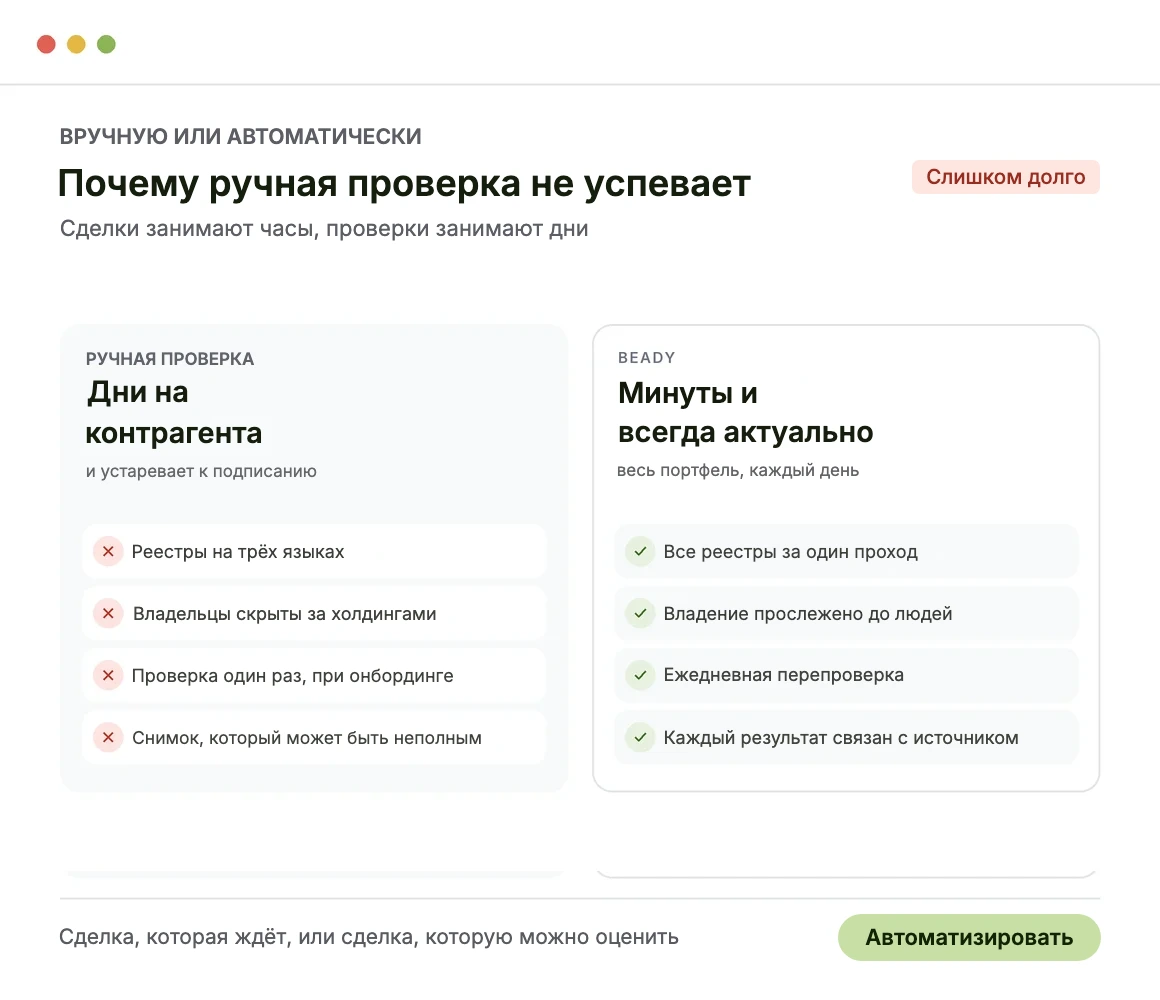Image resolution: width=1160 pixels, height=1000 pixels.
Task: Select the row text Проверка один раз, при онбординге
Action: (292, 676)
